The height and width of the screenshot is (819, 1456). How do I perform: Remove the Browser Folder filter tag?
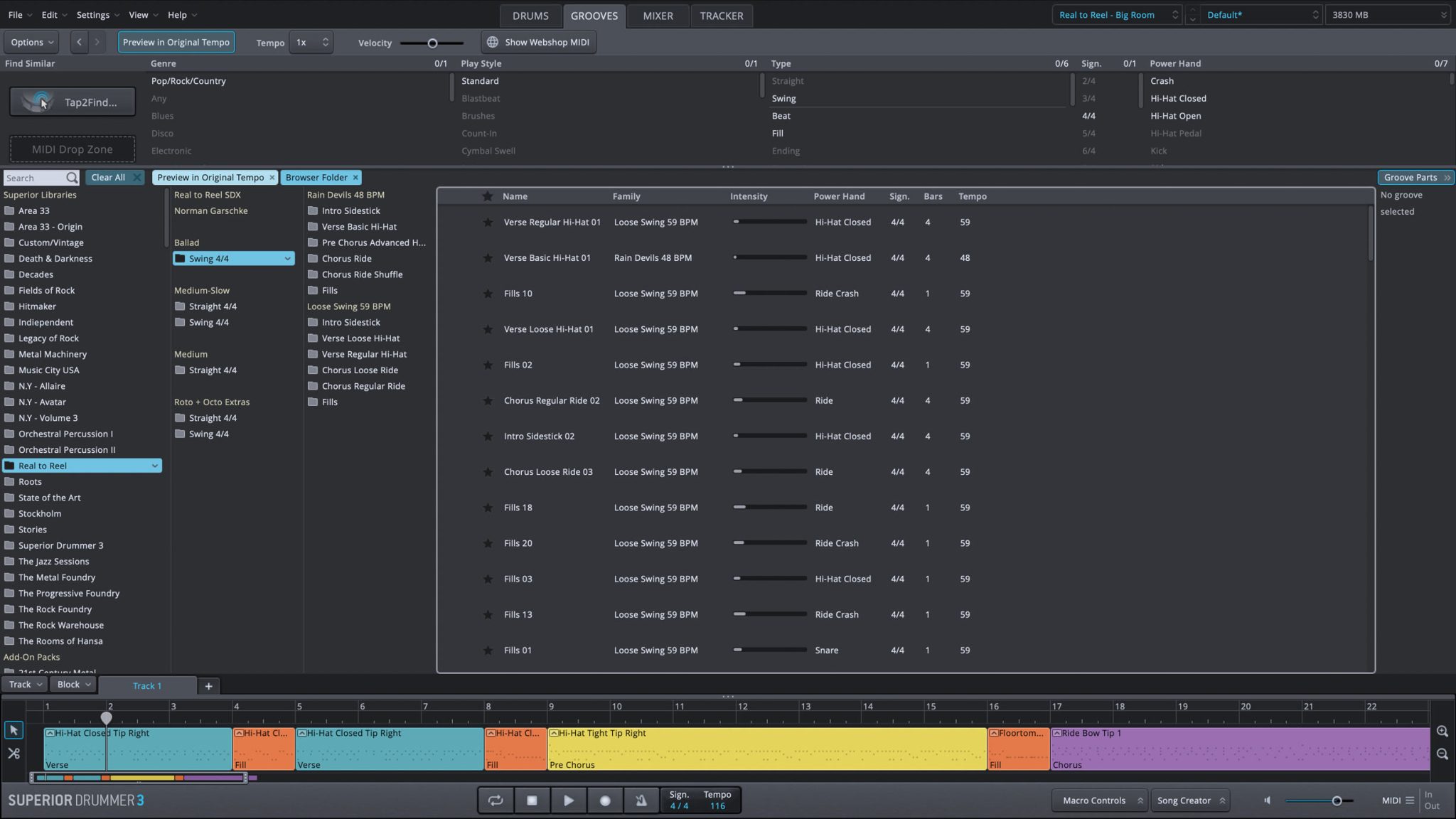[355, 178]
